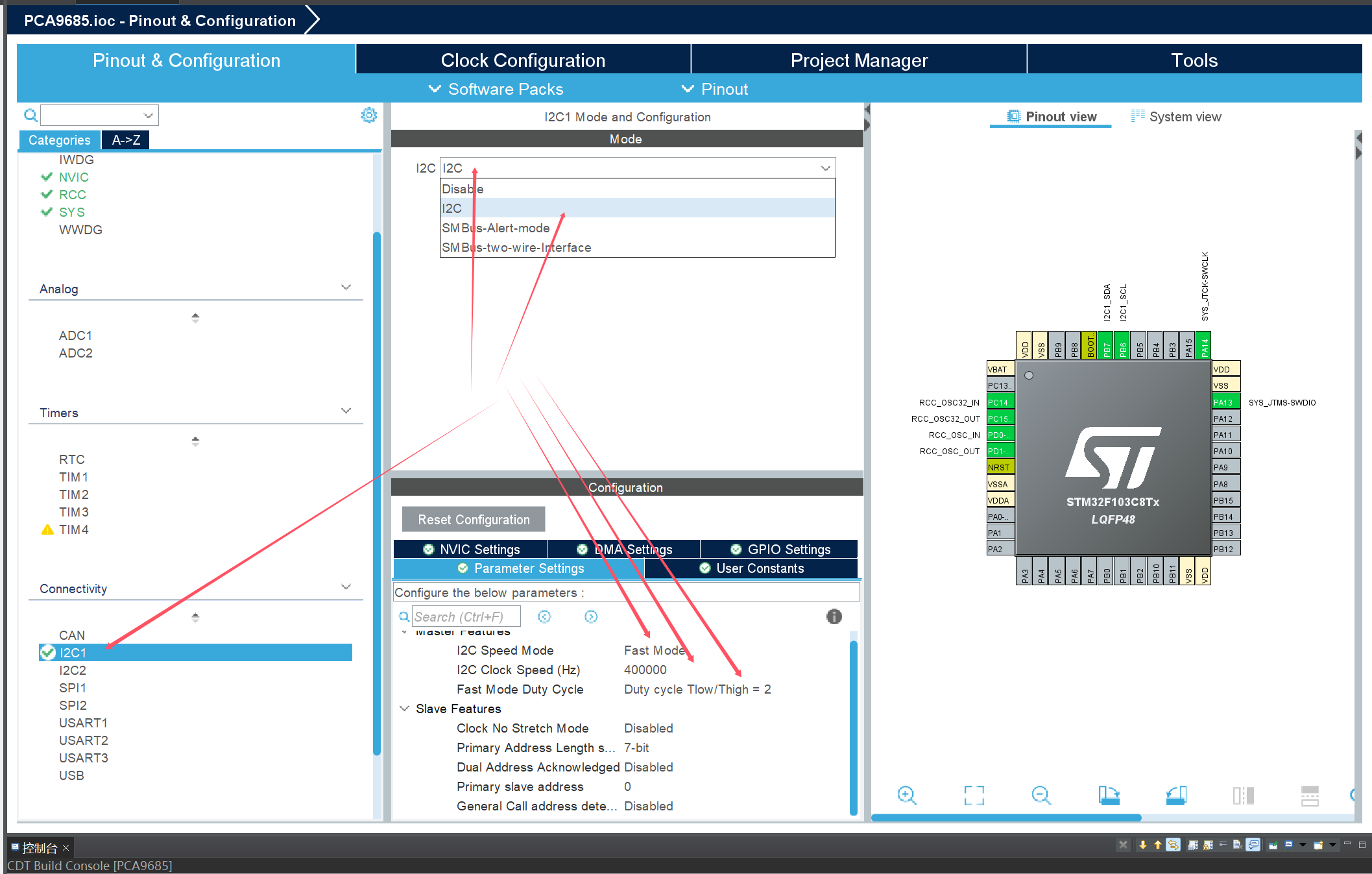1372x874 pixels.
Task: Open the I2C mode combo box arrow
Action: click(x=825, y=168)
